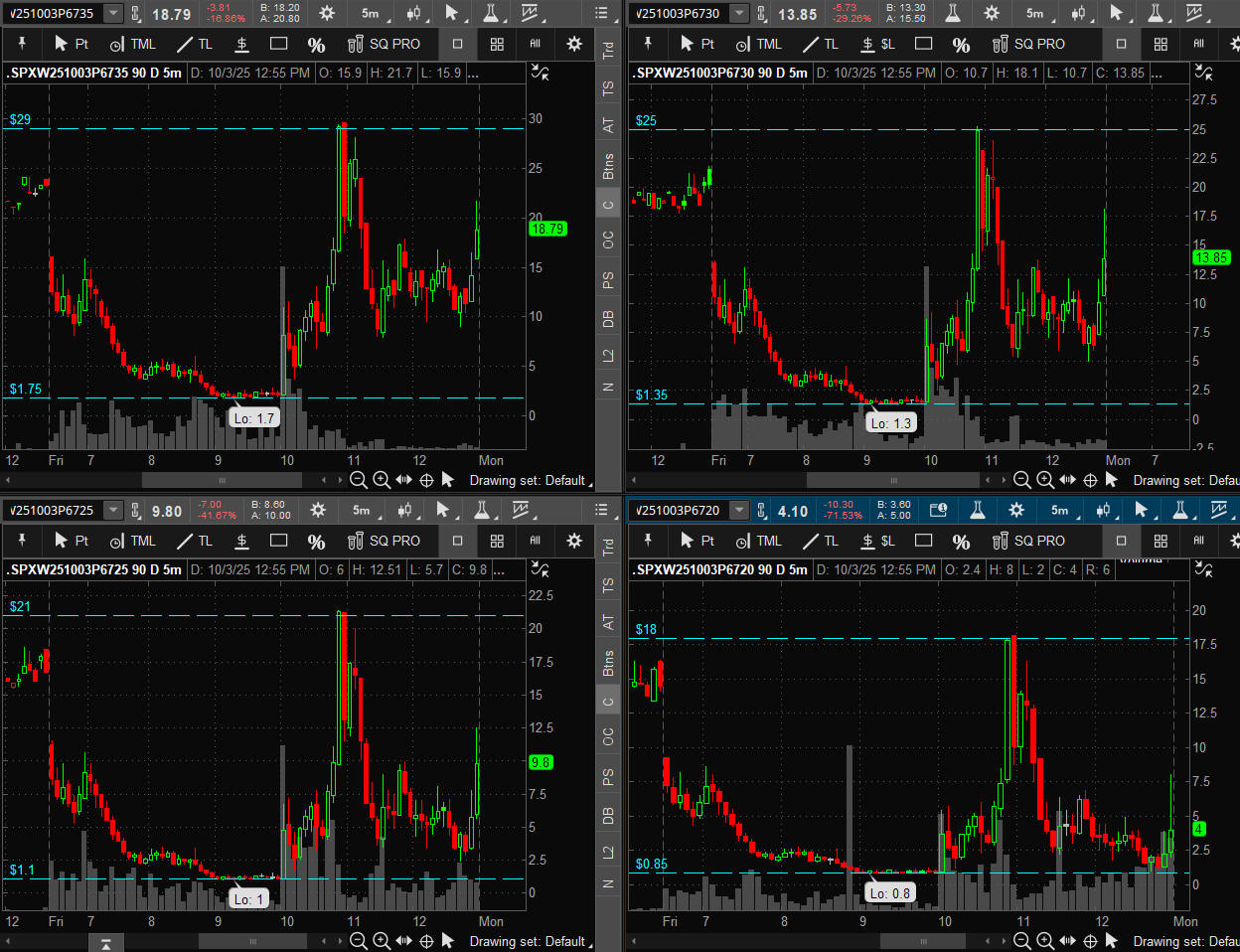Open the L2 side tab in the lower sidebar
Screen dimensions: 1240x952
tap(608, 851)
